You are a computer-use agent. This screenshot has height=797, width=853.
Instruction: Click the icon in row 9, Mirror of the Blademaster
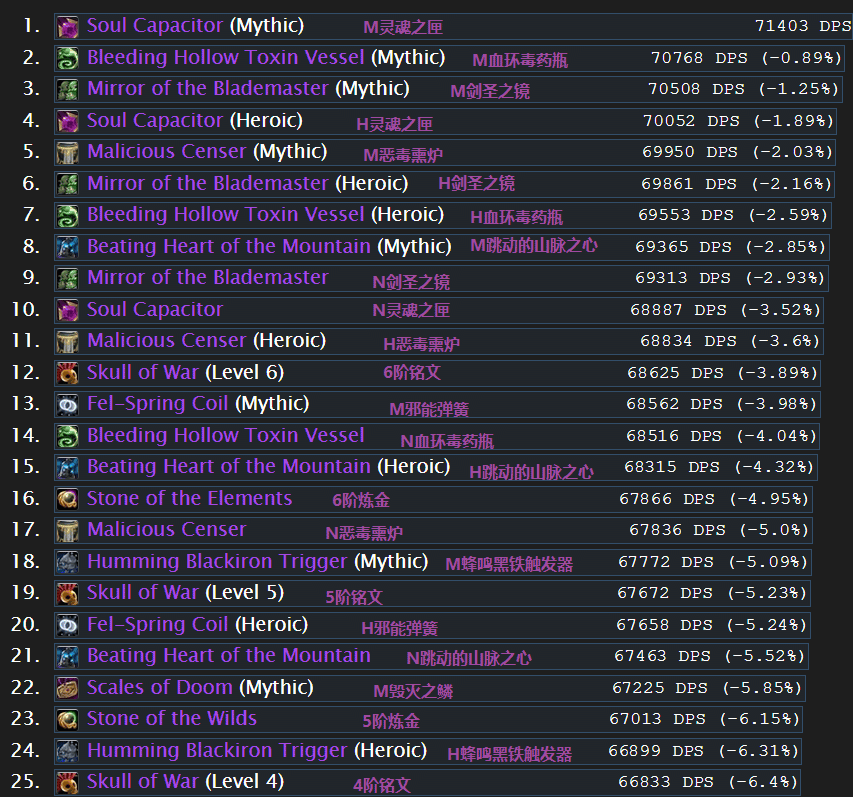(x=68, y=279)
